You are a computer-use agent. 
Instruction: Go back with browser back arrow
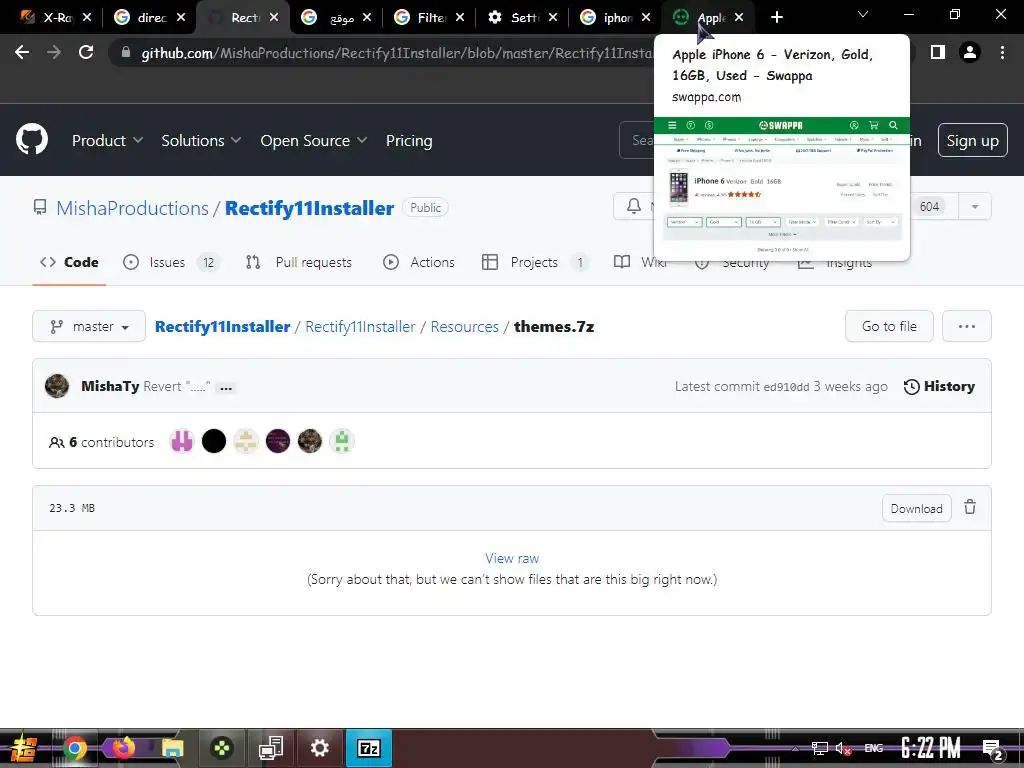(22, 52)
